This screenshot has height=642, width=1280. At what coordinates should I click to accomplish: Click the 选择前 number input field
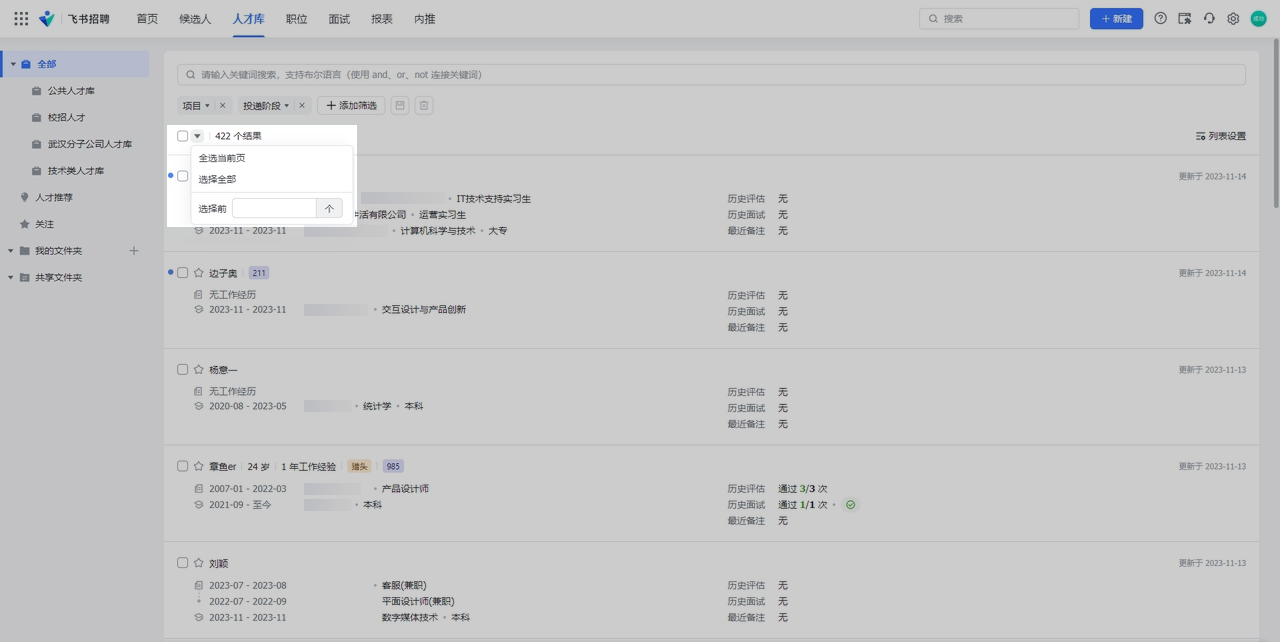(x=274, y=209)
